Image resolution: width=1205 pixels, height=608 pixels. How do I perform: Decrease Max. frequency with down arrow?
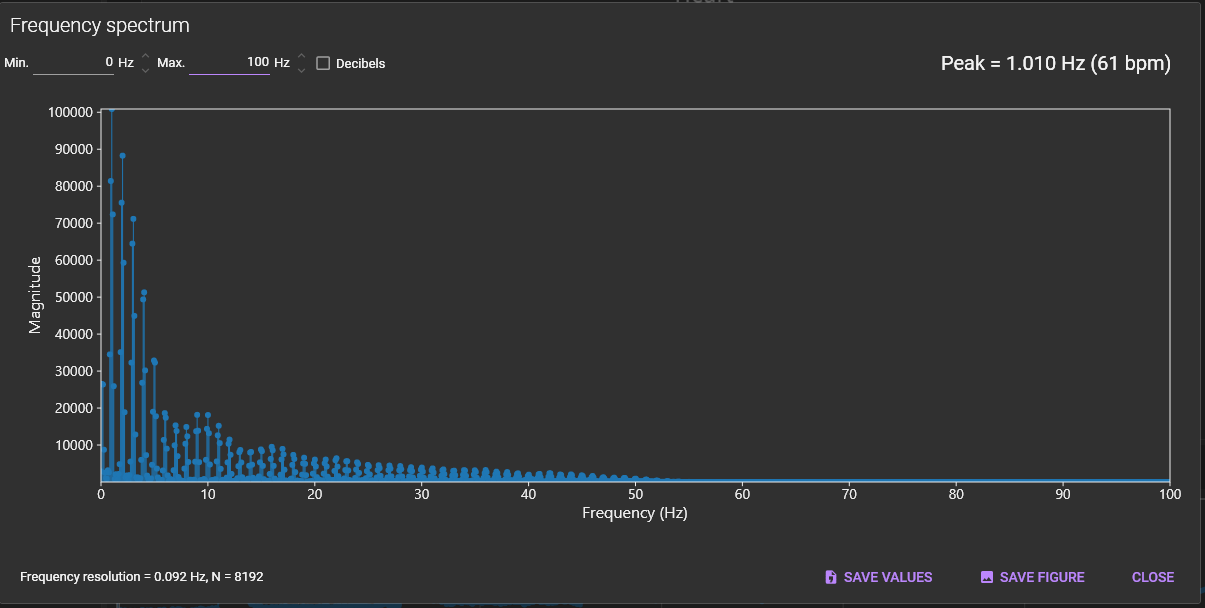301,70
